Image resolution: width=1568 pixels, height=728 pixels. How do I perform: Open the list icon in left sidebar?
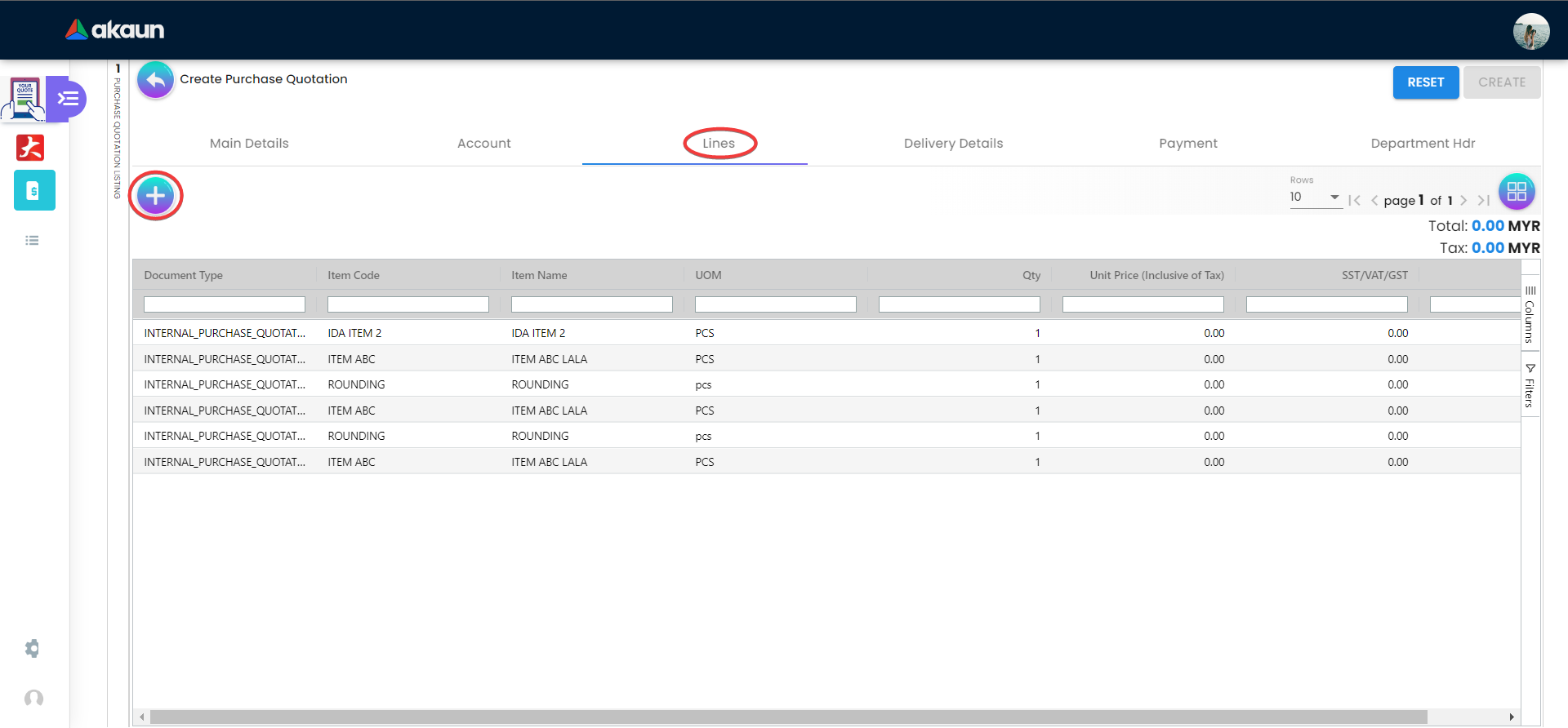point(33,241)
